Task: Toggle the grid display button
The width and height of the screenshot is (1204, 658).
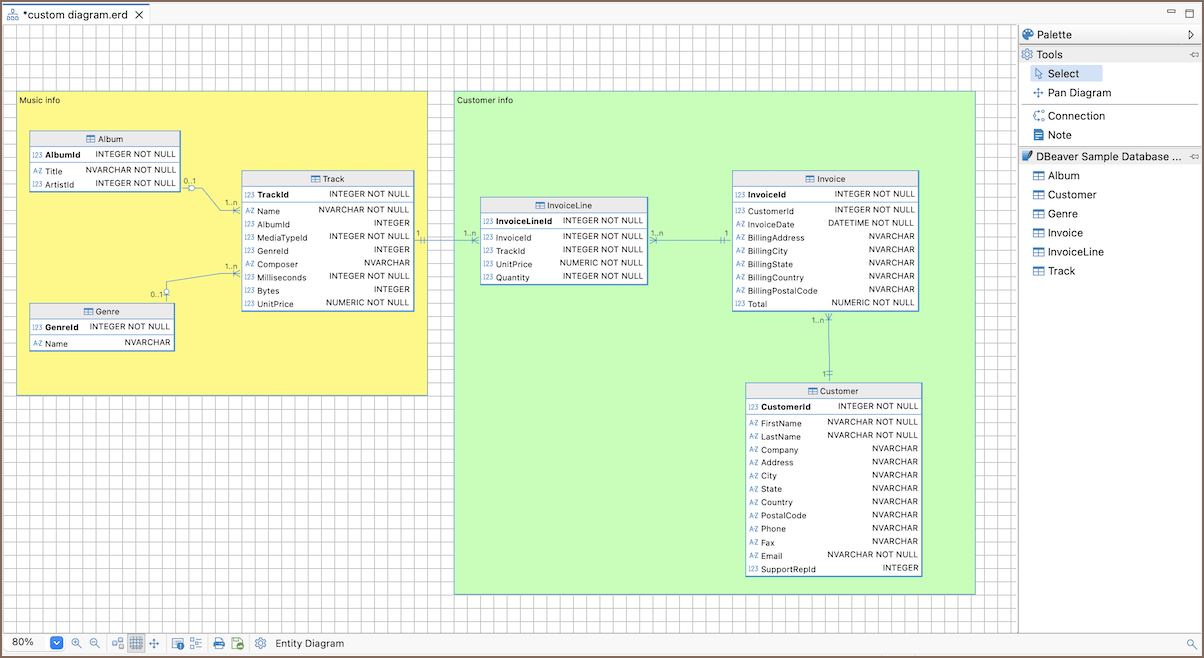Action: tap(136, 643)
